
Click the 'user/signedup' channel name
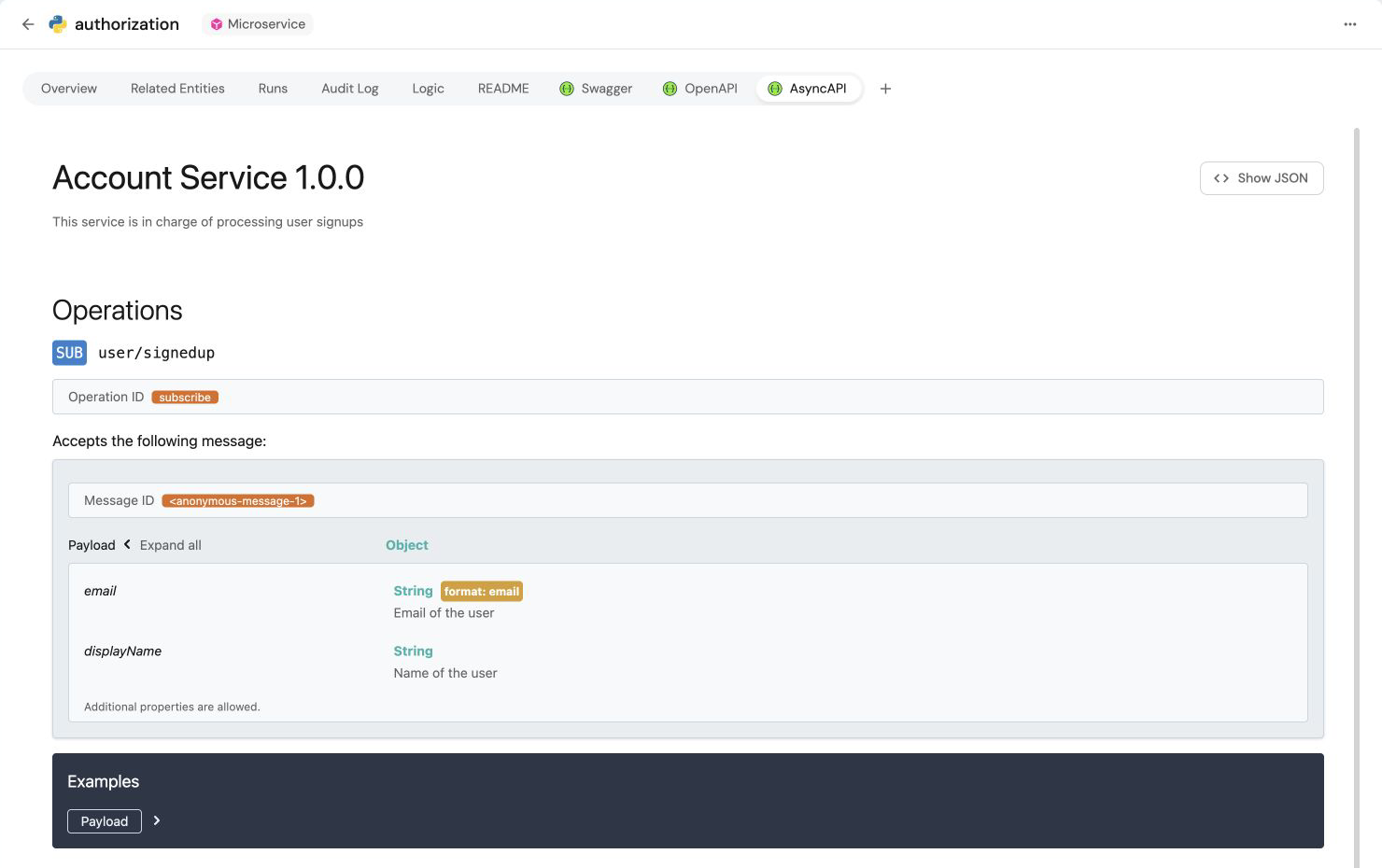coord(157,353)
